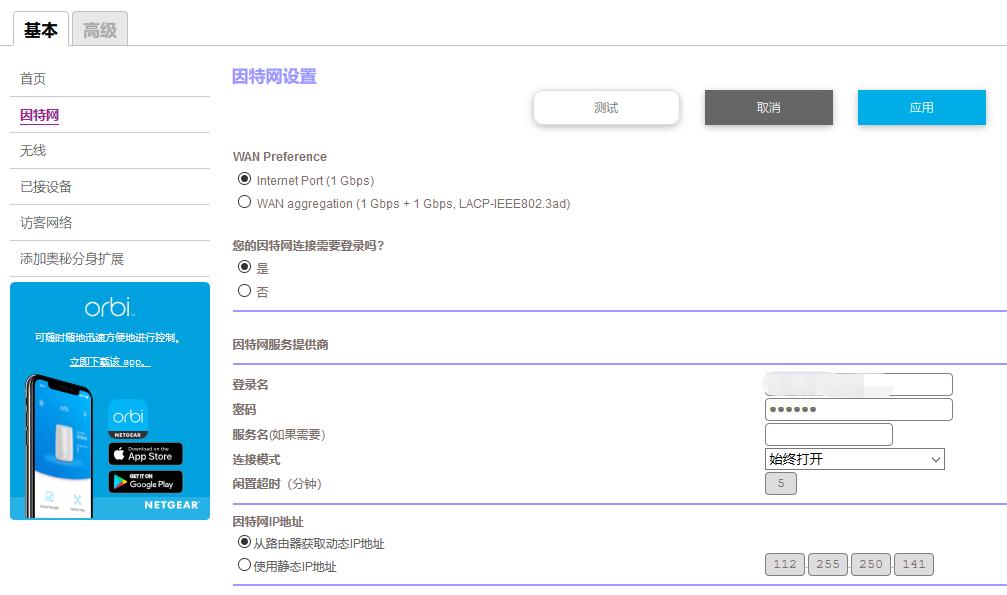
Task: Select the Internet Port (1 Gbps) option
Action: pyautogui.click(x=242, y=180)
